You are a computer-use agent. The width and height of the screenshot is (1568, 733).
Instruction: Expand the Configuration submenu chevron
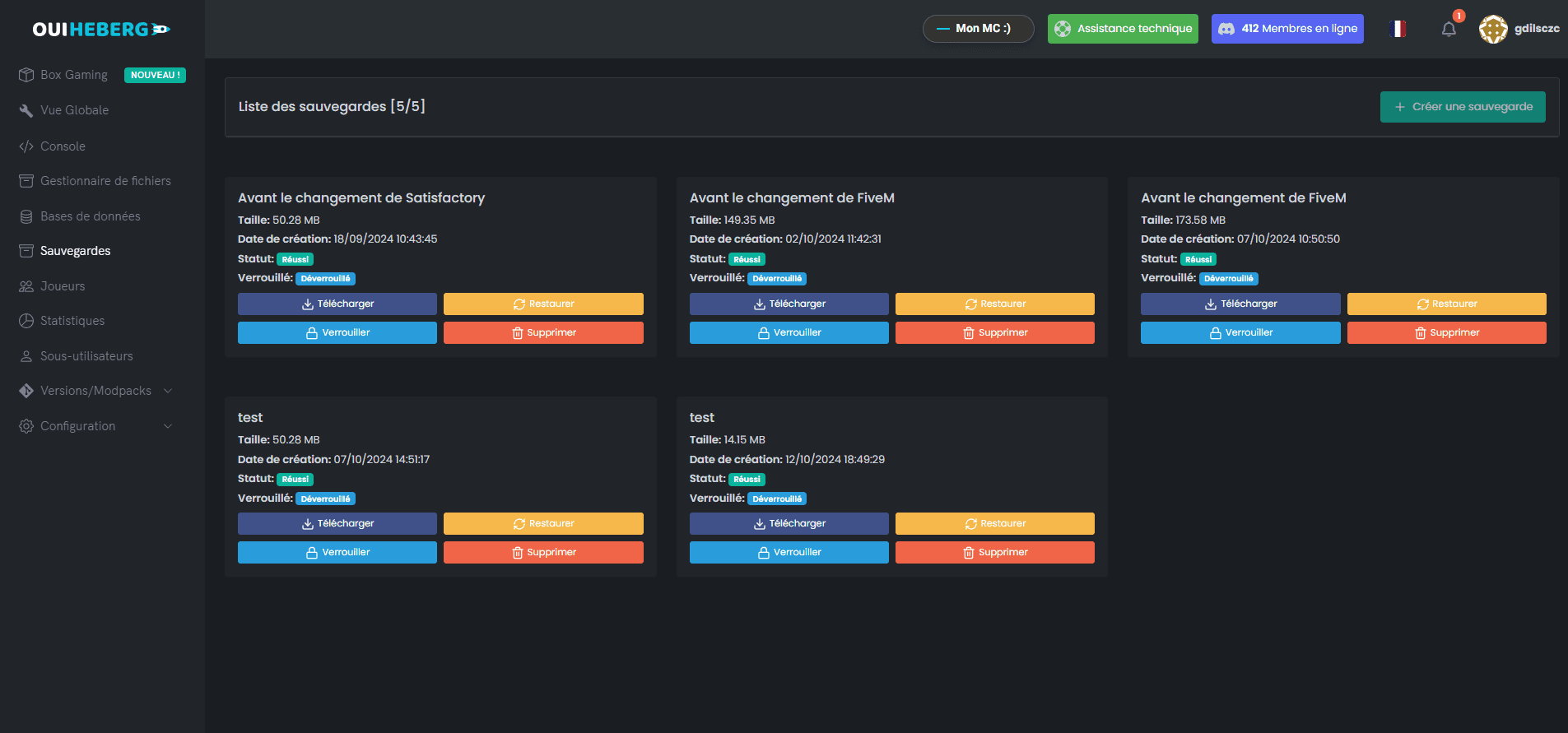168,426
